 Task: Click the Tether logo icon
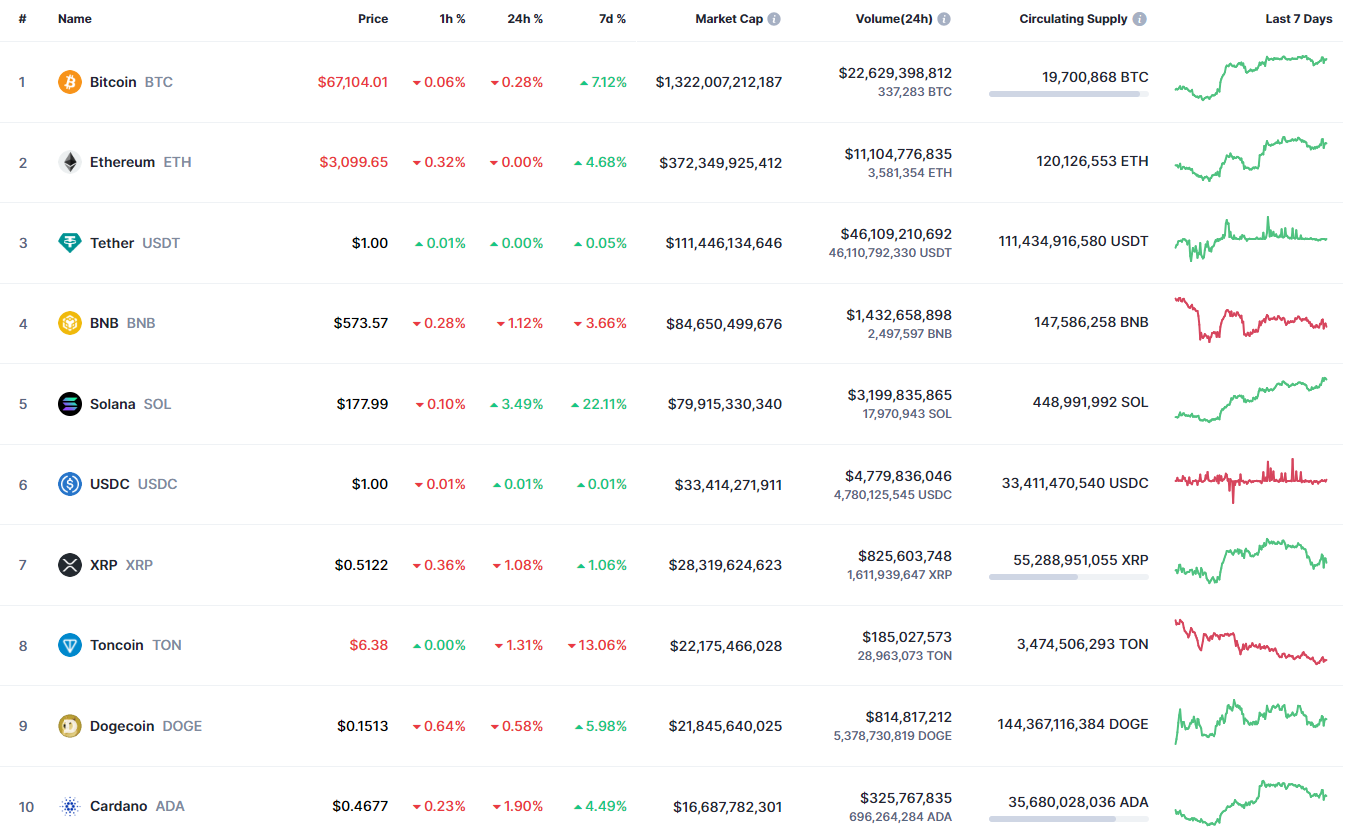click(x=70, y=243)
